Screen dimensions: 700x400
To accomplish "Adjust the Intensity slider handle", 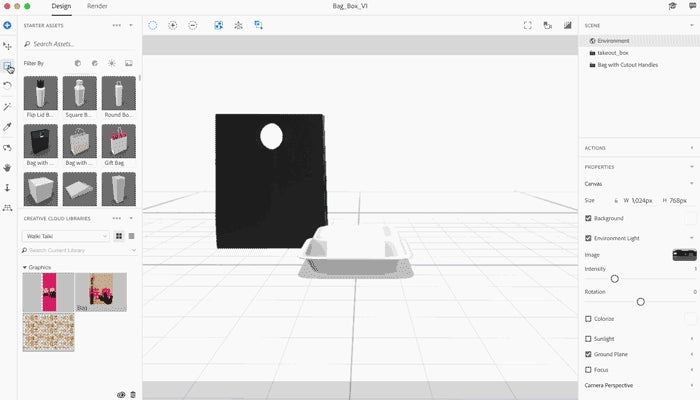I will pyautogui.click(x=615, y=279).
